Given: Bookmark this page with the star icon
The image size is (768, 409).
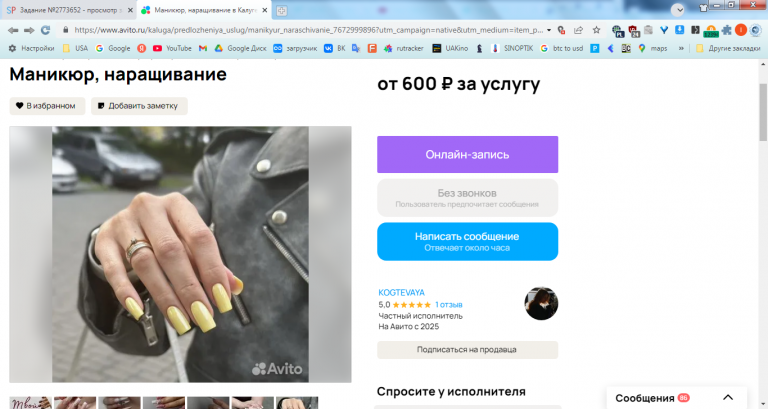Looking at the screenshot, I should 596,30.
